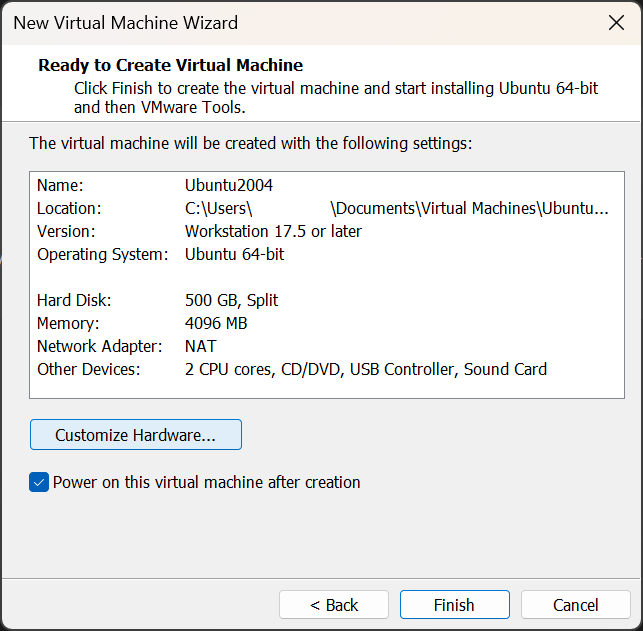Cancel the New Virtual Machine Wizard
Viewport: 643px width, 631px height.
pos(576,605)
